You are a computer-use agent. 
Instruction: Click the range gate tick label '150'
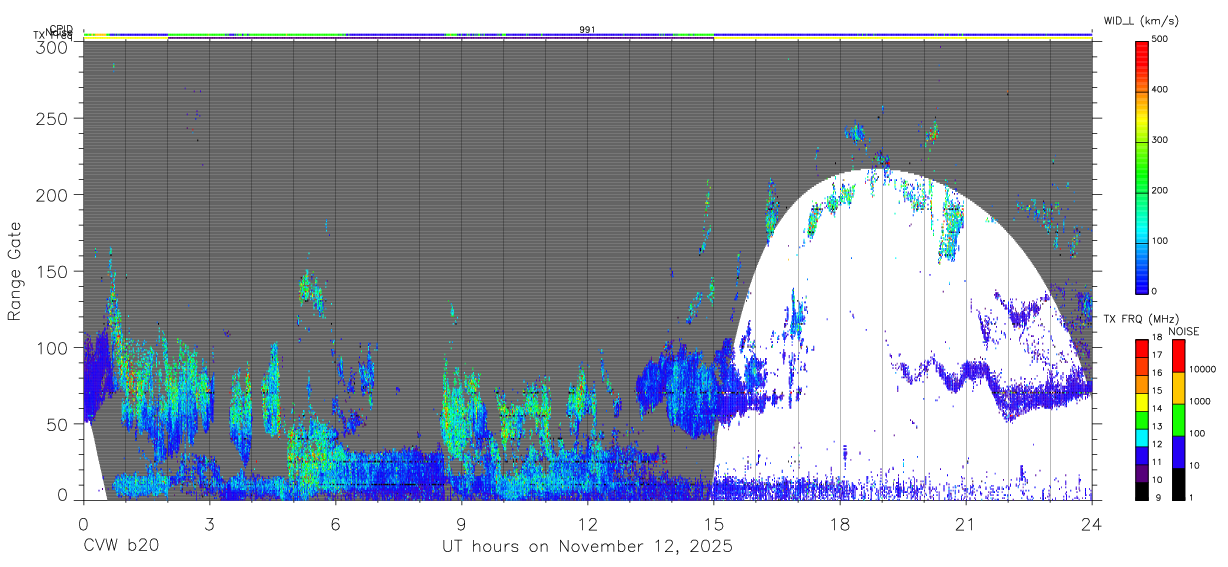click(53, 271)
